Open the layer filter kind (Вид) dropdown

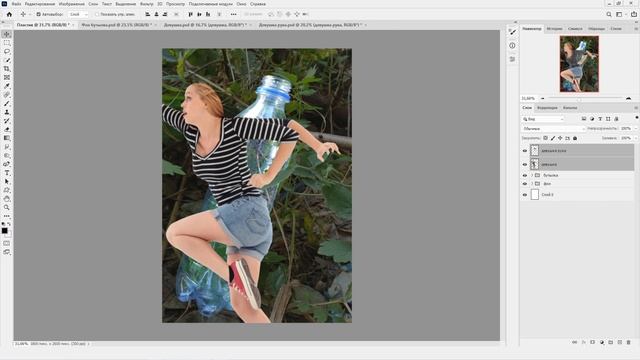coord(543,119)
